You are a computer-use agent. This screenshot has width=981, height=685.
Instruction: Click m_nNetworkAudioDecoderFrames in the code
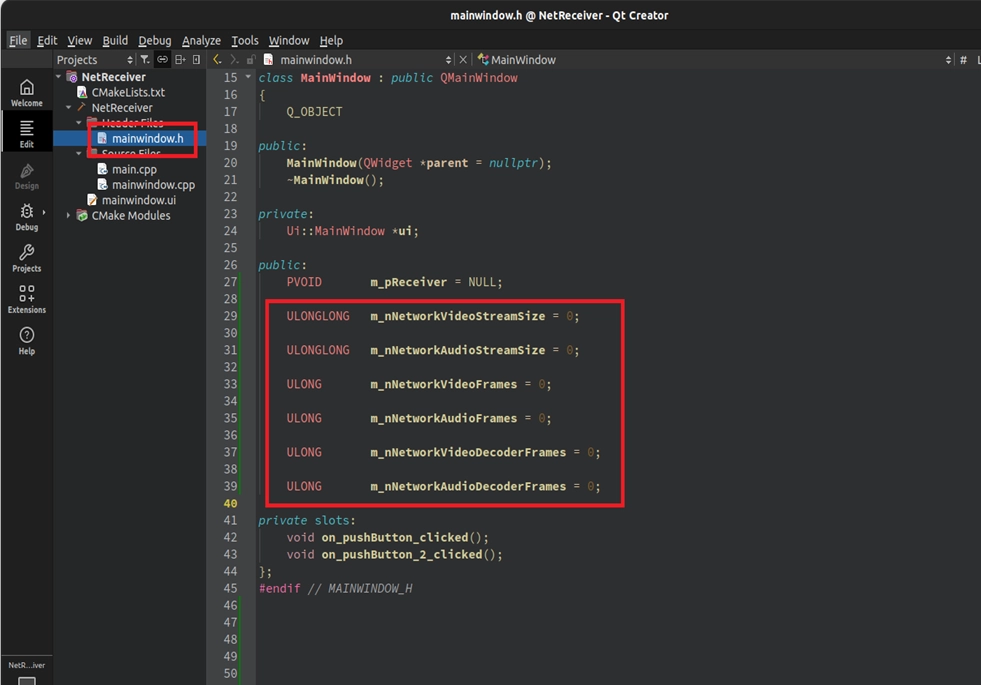tap(468, 486)
